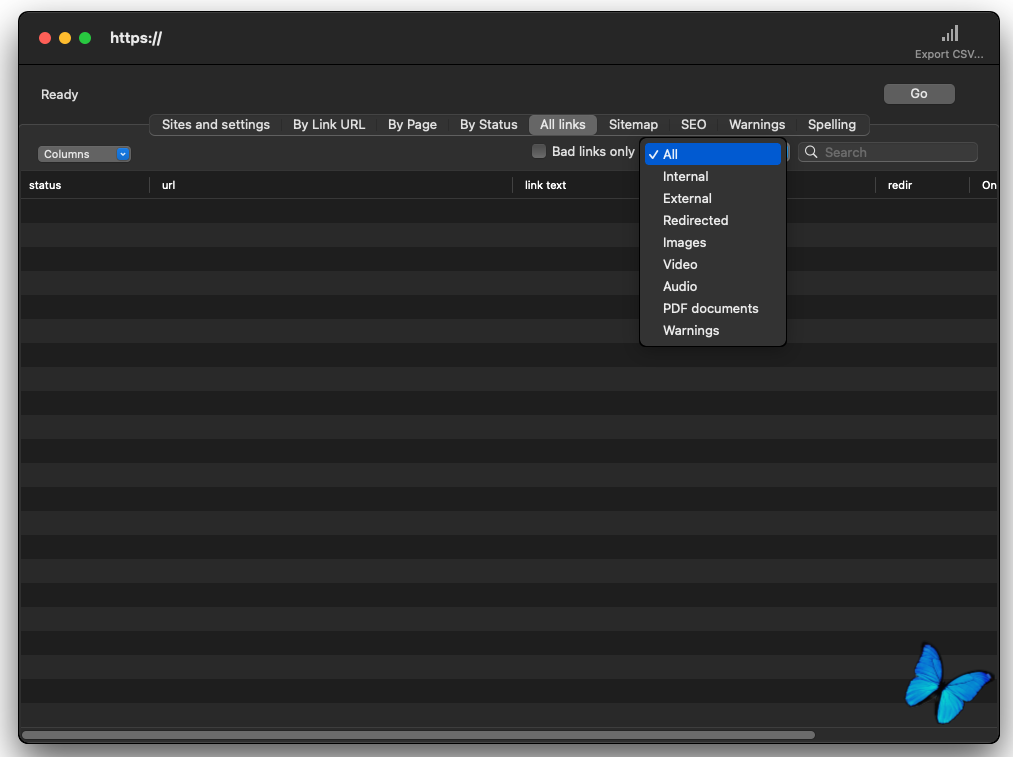Image resolution: width=1013 pixels, height=757 pixels.
Task: Click the blue butterfly logo
Action: 946,683
